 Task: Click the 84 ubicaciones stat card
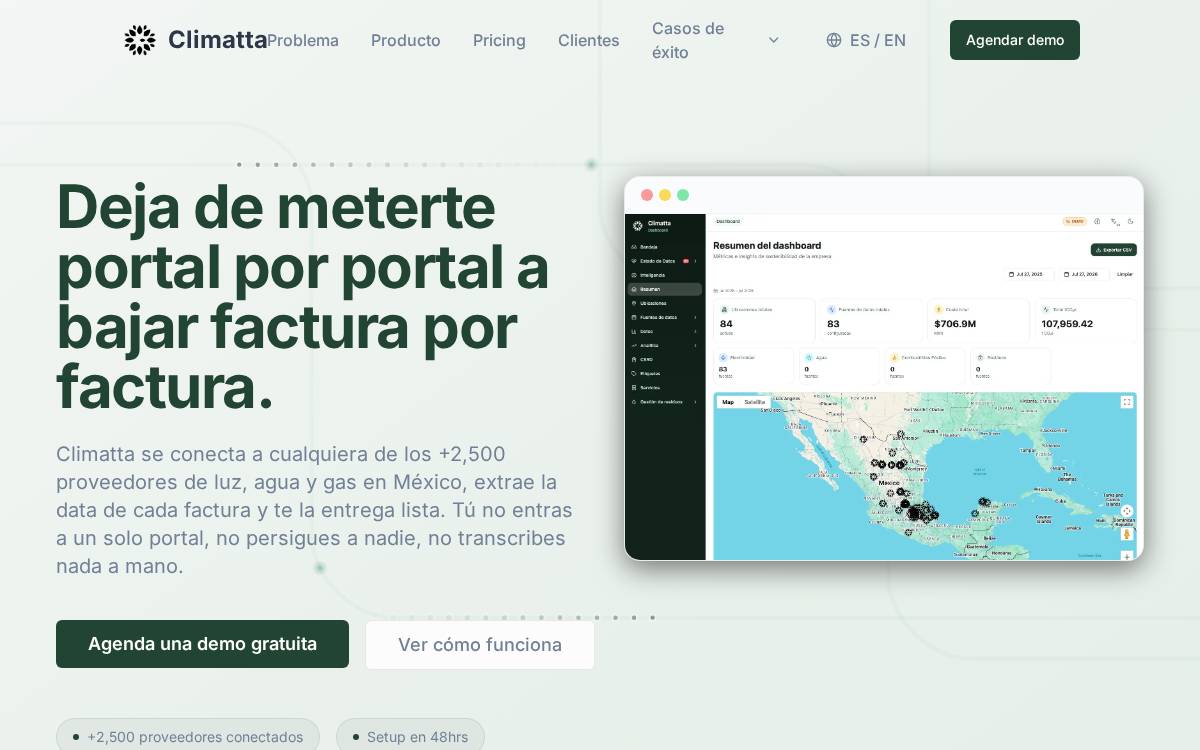[x=765, y=321]
